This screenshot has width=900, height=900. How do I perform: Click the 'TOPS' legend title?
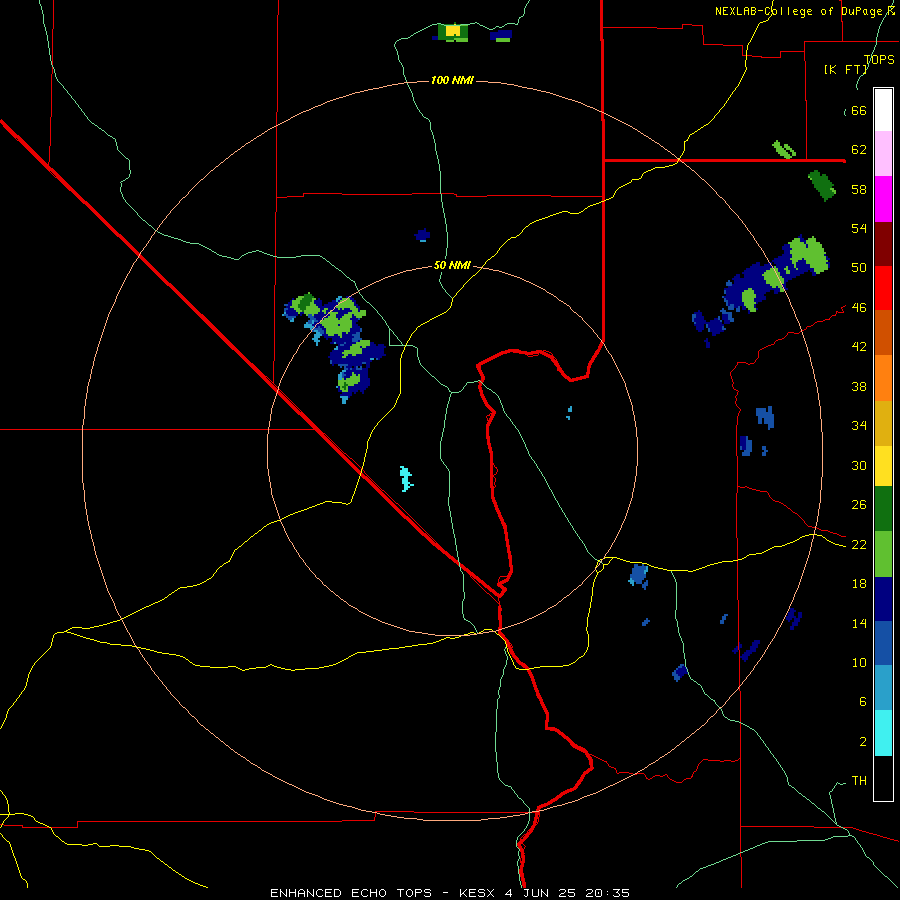[879, 60]
